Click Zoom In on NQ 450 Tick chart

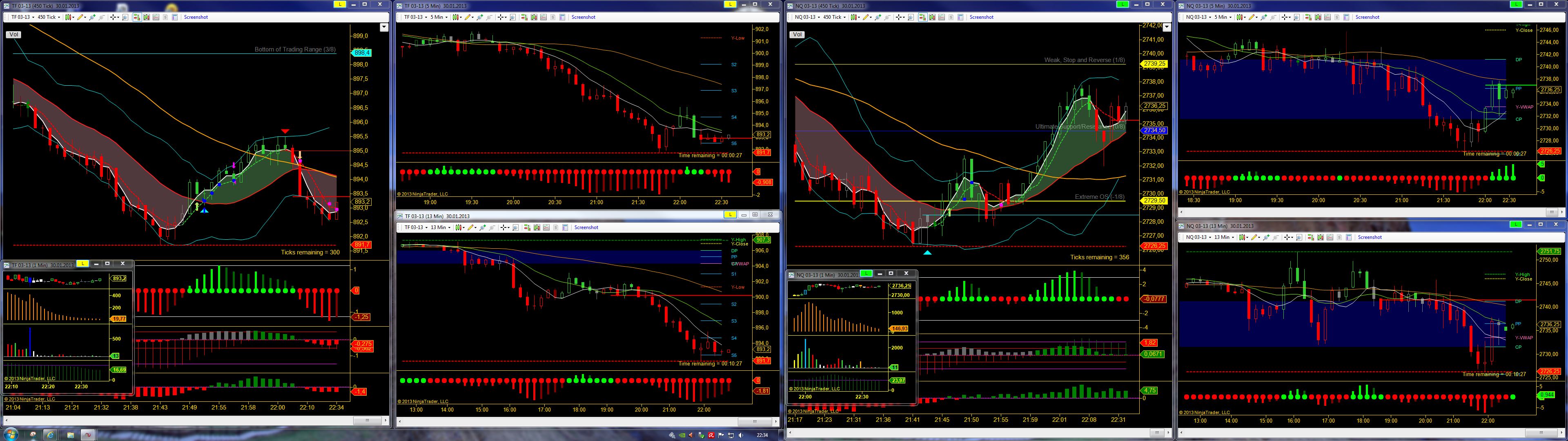(878, 17)
